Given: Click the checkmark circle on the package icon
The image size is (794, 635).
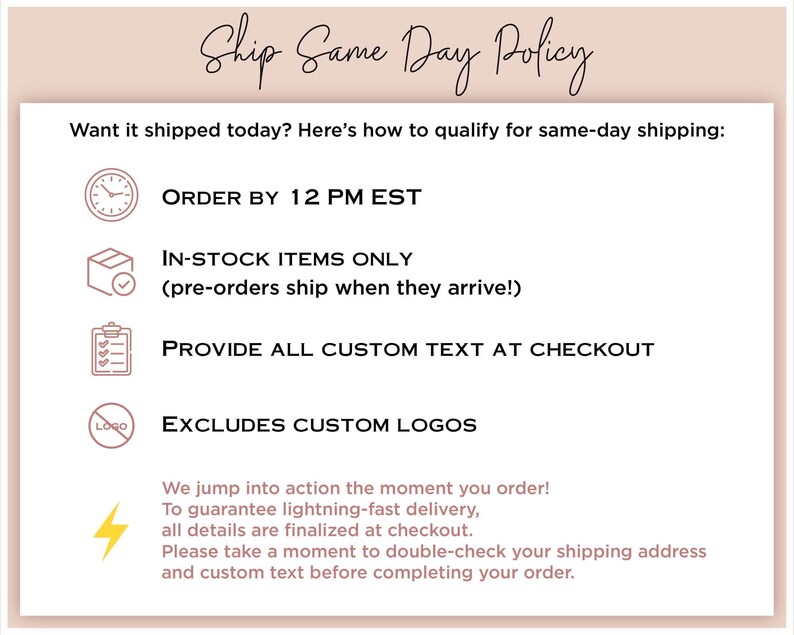Looking at the screenshot, I should (124, 284).
